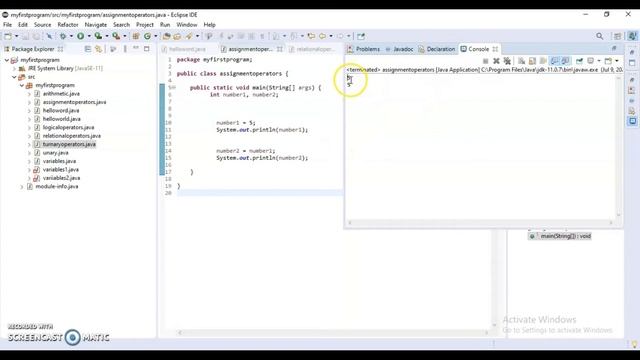Viewport: 640px width, 360px height.
Task: Toggle Scroll Lock in Console toolbar
Action: (532, 61)
